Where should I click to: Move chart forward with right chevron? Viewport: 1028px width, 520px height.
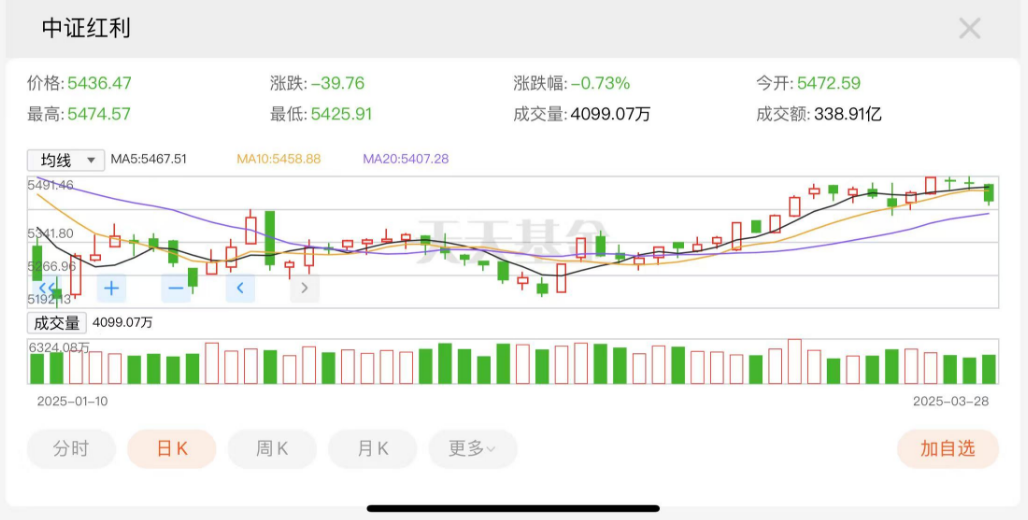(304, 288)
